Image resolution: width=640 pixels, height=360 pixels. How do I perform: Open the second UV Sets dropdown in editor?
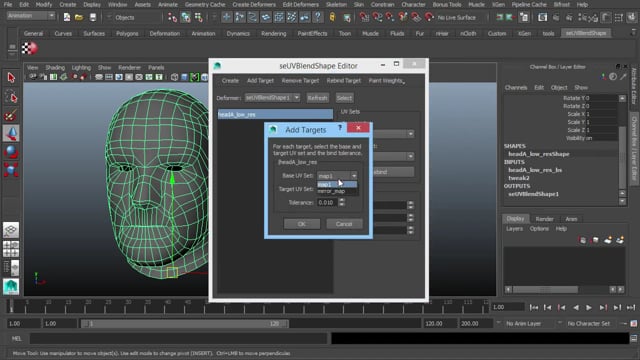pyautogui.click(x=394, y=156)
